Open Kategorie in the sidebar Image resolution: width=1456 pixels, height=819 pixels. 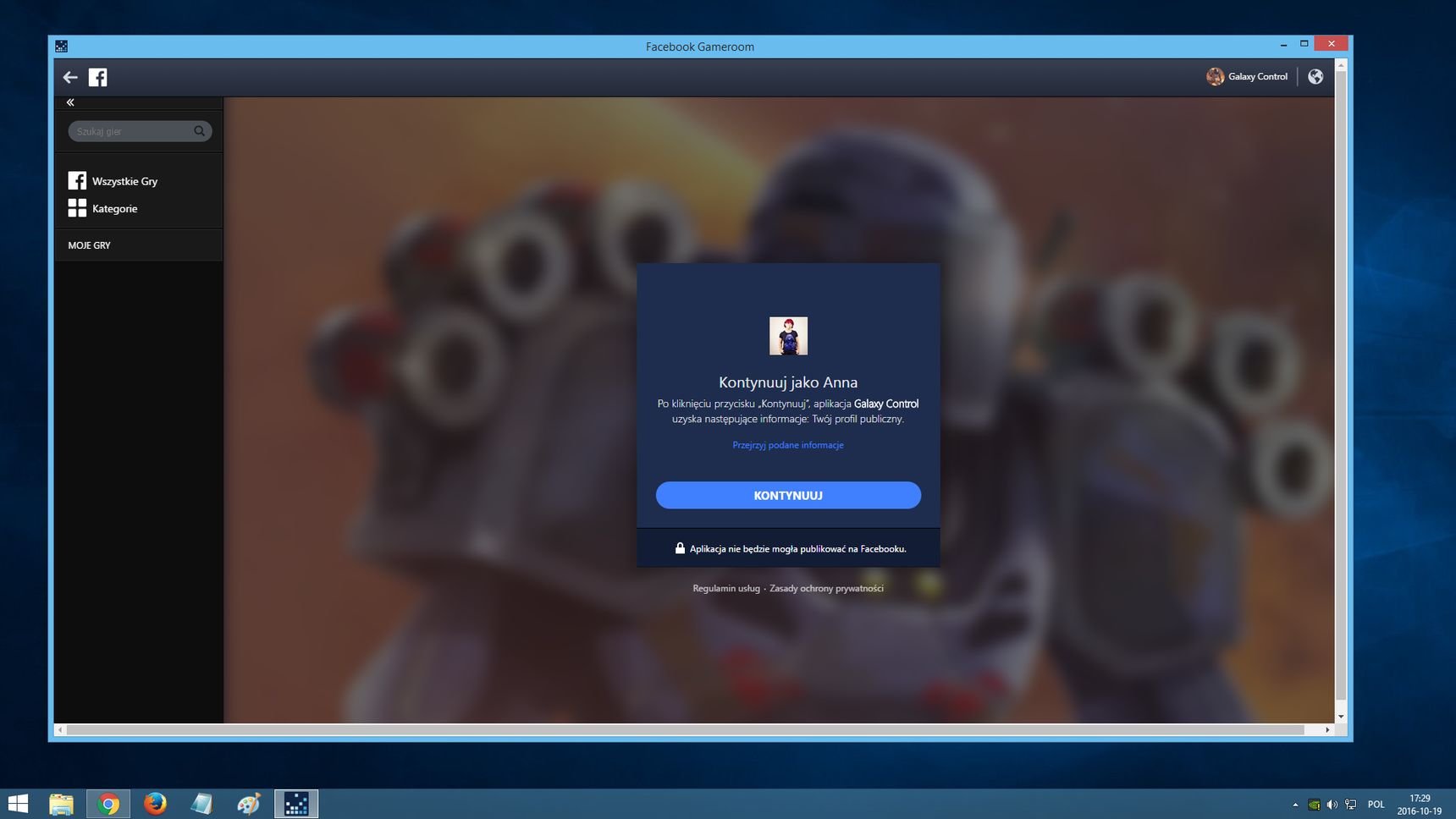click(x=103, y=208)
